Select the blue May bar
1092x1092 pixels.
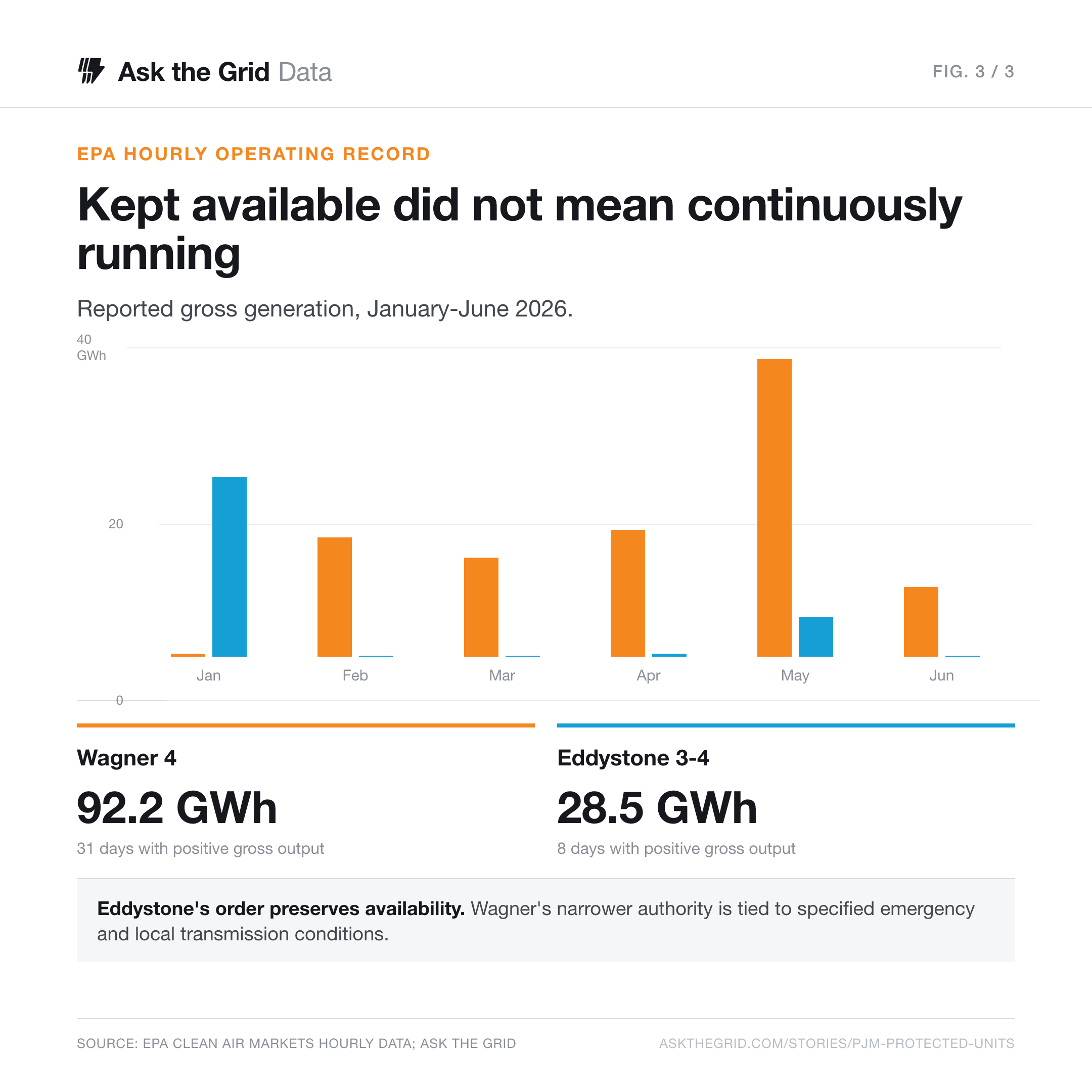click(x=815, y=636)
